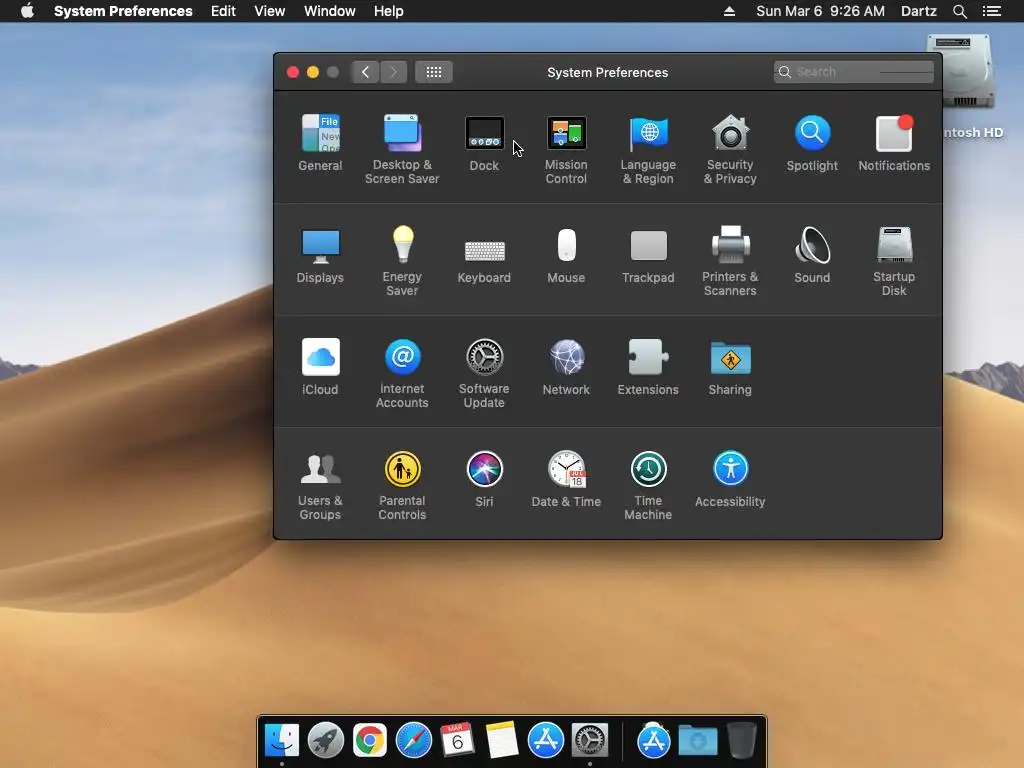Screen dimensions: 1024x768
Task: Open Applications folder stack in Dock
Action: [654, 740]
